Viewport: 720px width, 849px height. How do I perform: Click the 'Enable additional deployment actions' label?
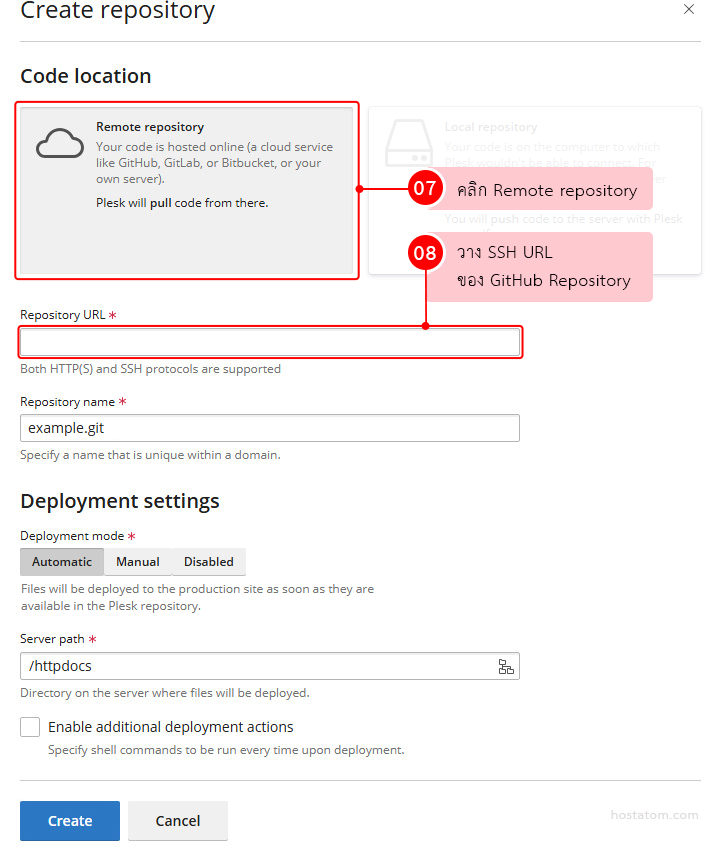[x=171, y=727]
